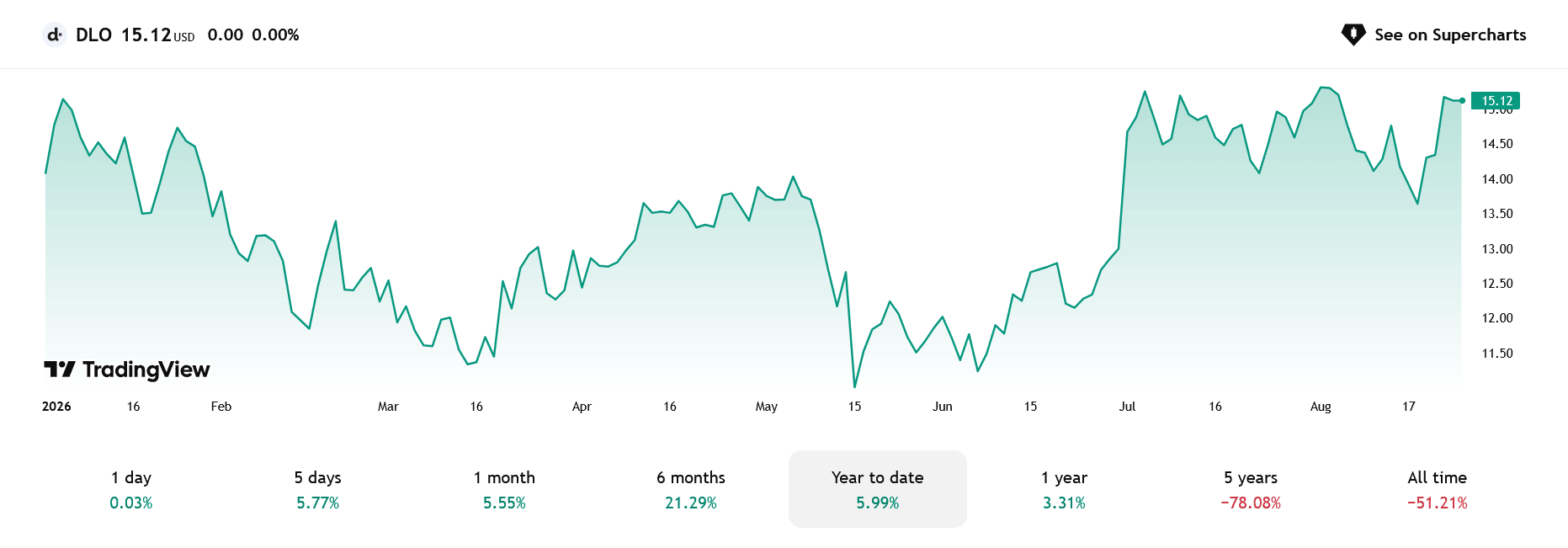Click the Jul marker on the time axis
The image size is (1568, 548).
(1127, 407)
